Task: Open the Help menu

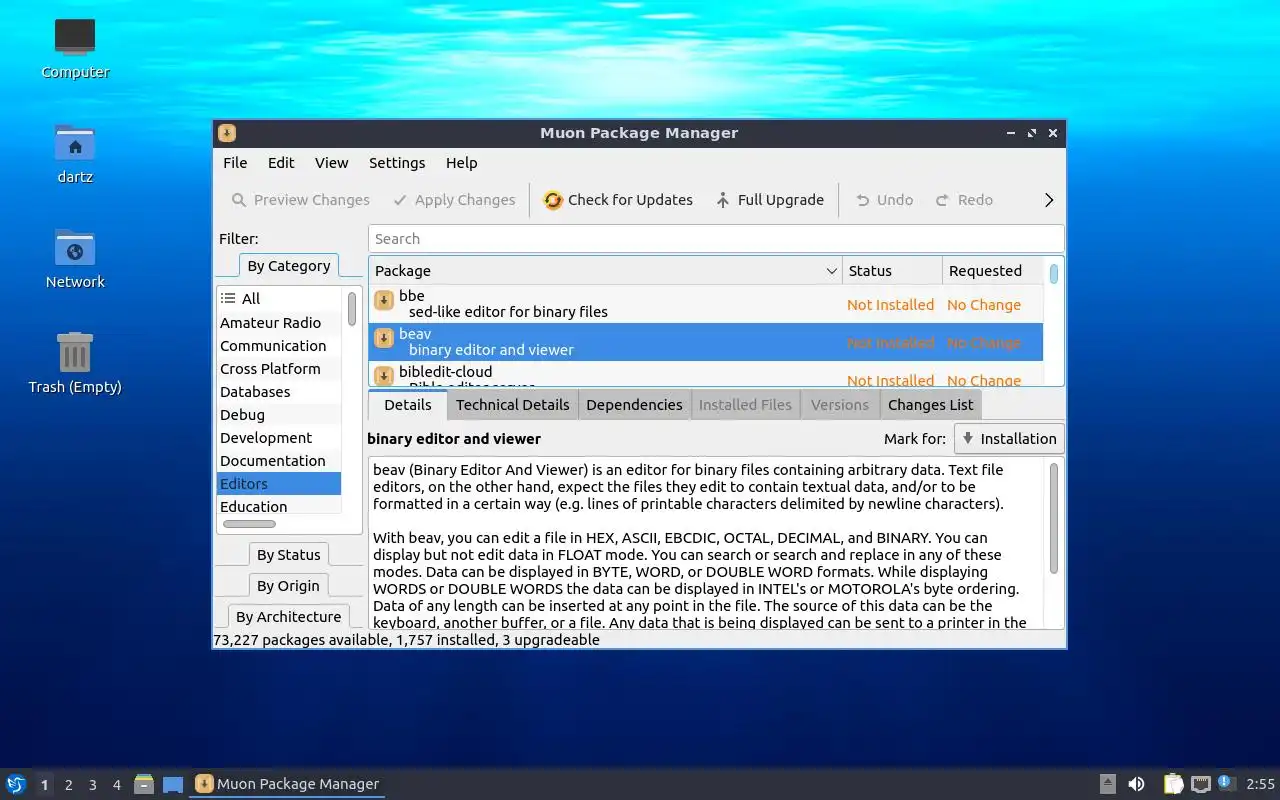Action: click(461, 163)
